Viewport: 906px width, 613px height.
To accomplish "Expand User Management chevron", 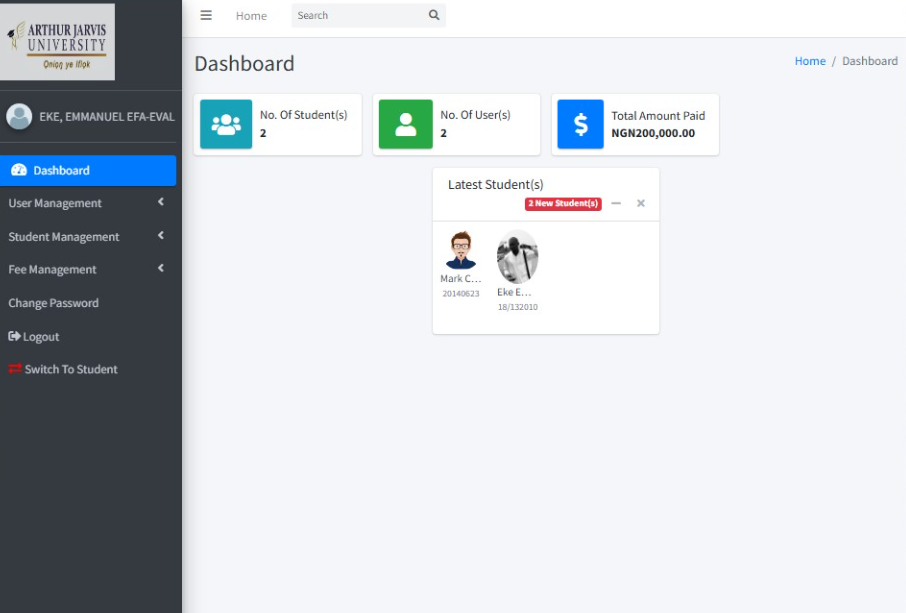I will (x=161, y=202).
